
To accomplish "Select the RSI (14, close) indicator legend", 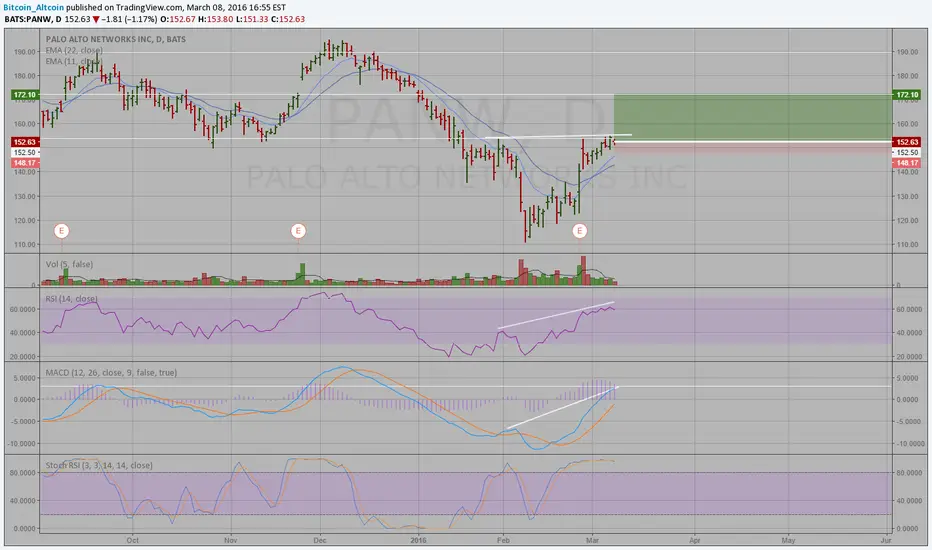I will (71, 298).
